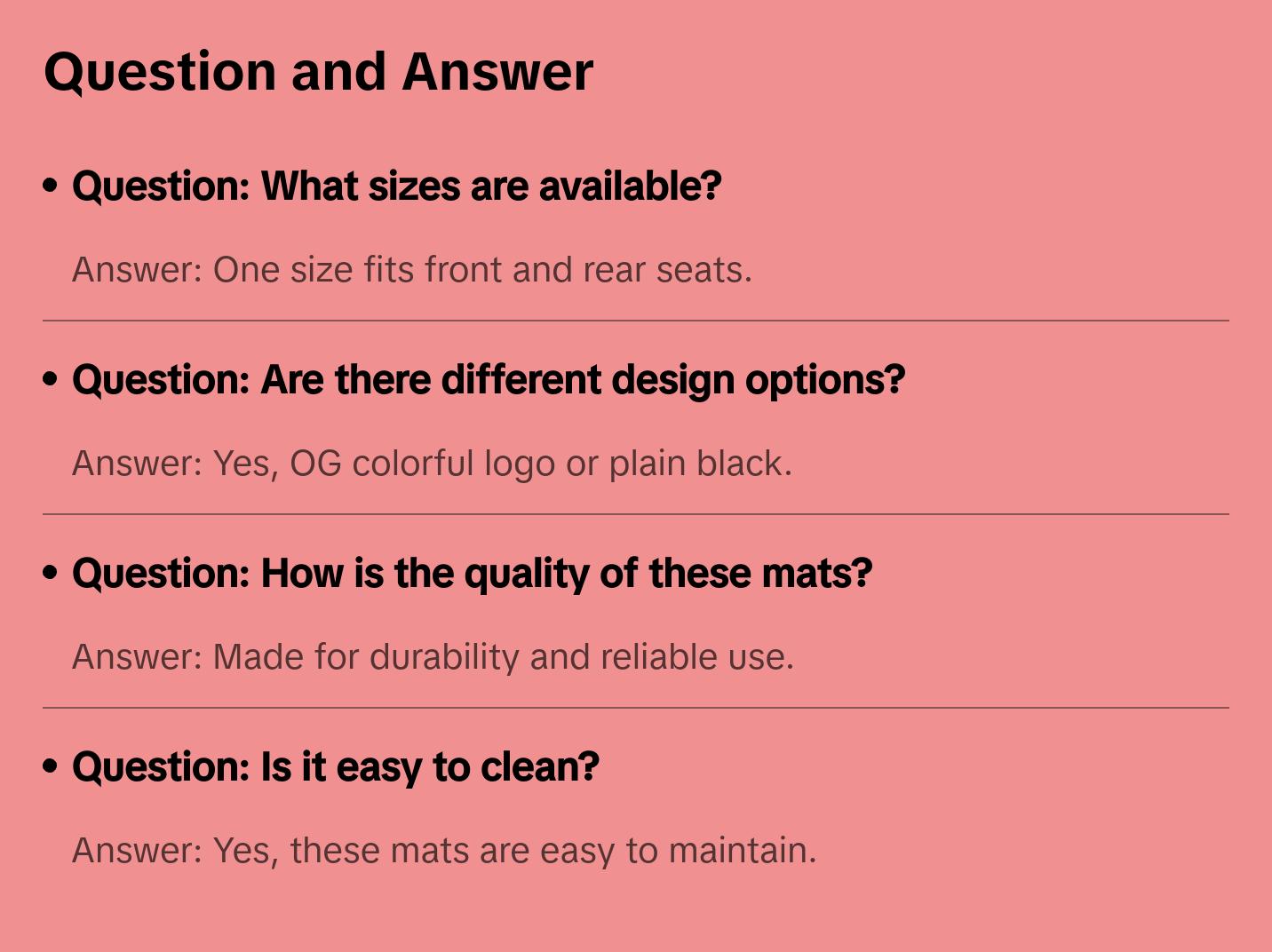The width and height of the screenshot is (1272, 952).
Task: Click the words 'plain black' in the design answer
Action: click(x=700, y=464)
